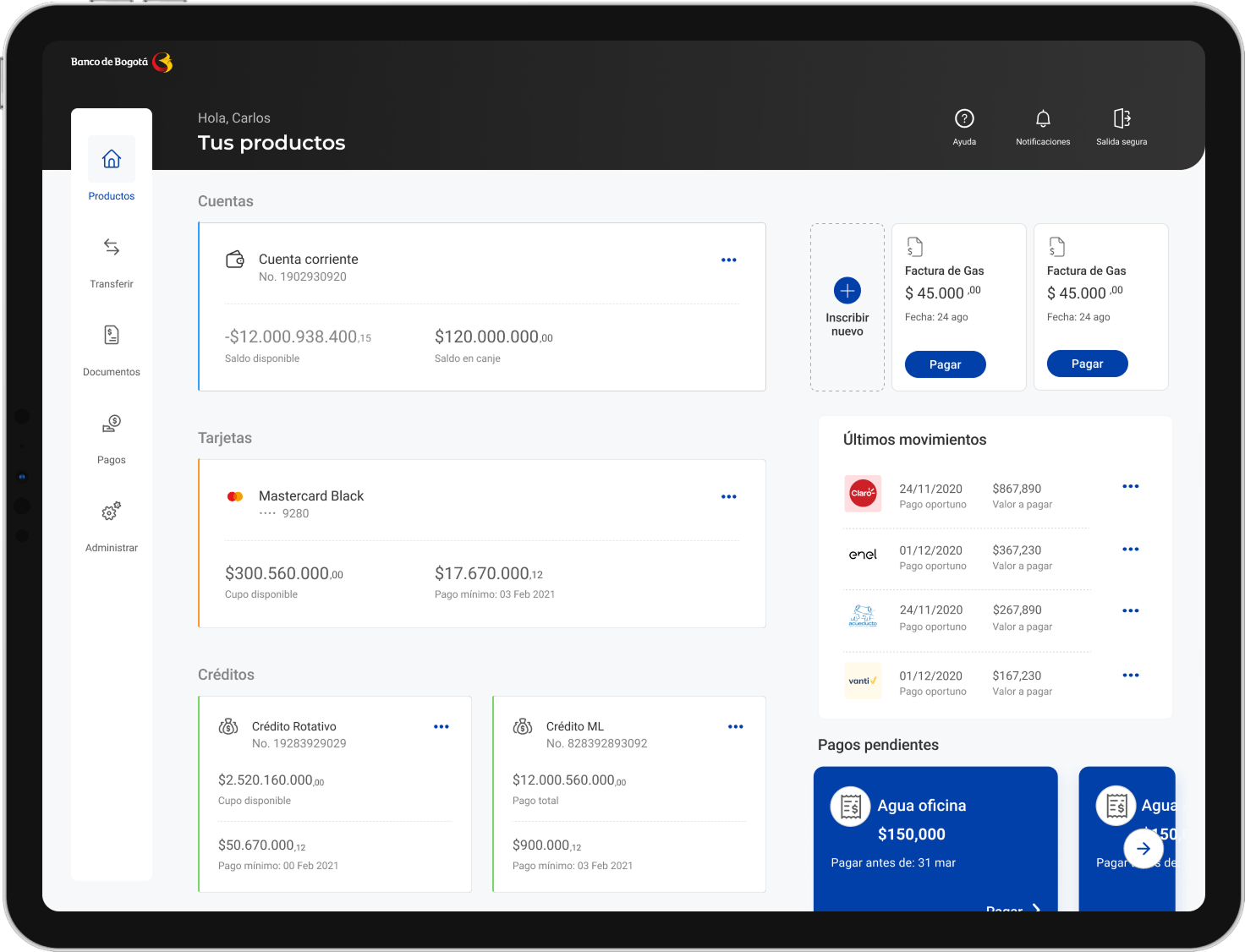Open Crédito Rotativo three-dot menu
Image resolution: width=1245 pixels, height=952 pixels.
pyautogui.click(x=441, y=727)
